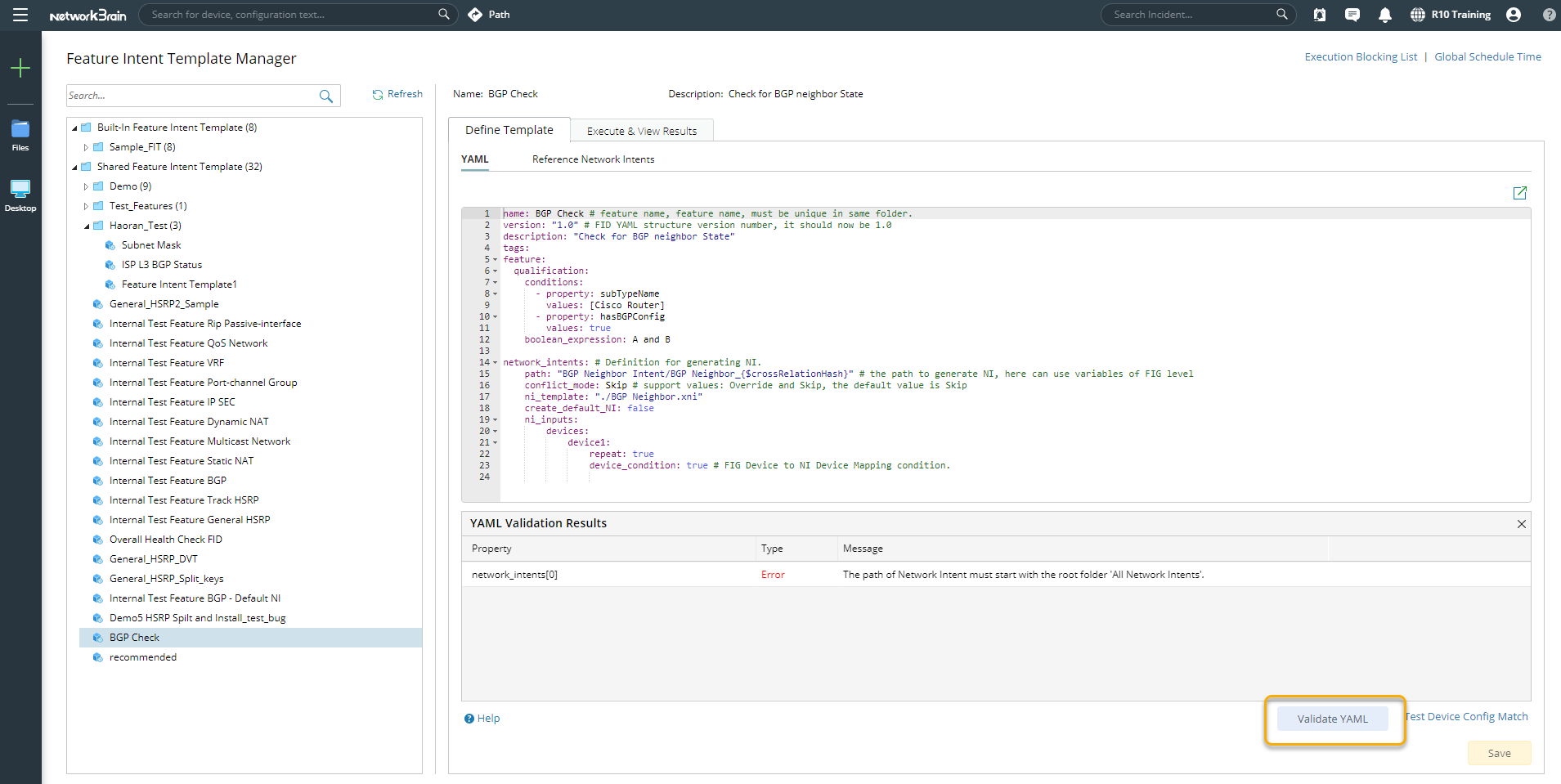The height and width of the screenshot is (784, 1561).
Task: Open the chat messages icon
Action: tap(1352, 15)
